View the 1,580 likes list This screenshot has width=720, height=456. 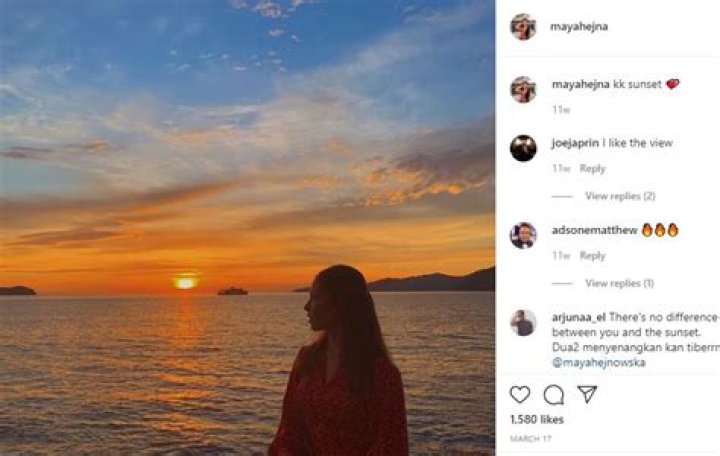(536, 420)
